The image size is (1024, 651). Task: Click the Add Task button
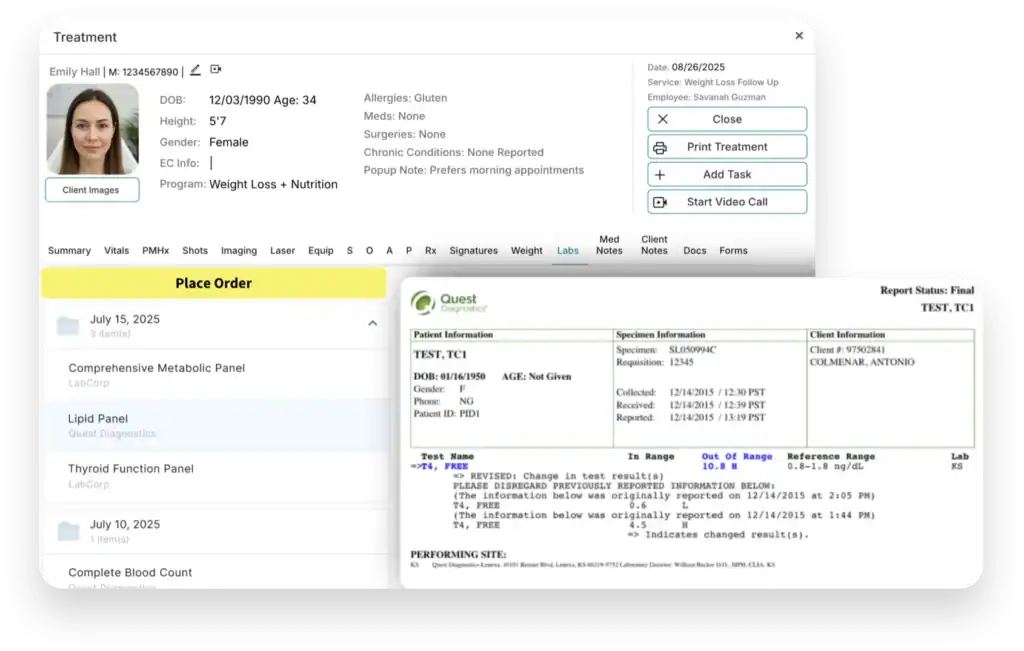tap(727, 174)
